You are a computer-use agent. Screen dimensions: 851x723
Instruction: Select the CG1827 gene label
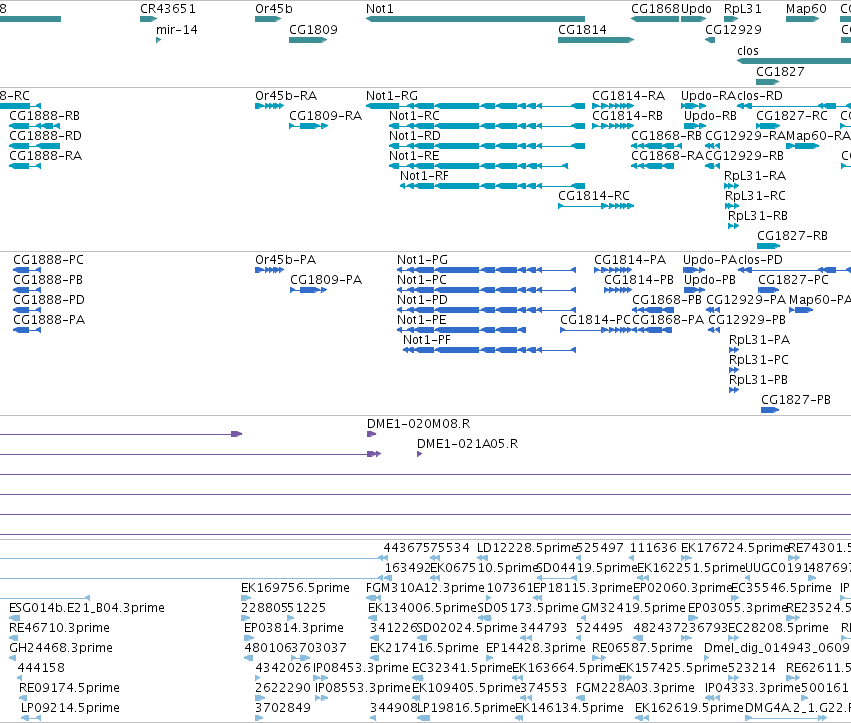780,71
